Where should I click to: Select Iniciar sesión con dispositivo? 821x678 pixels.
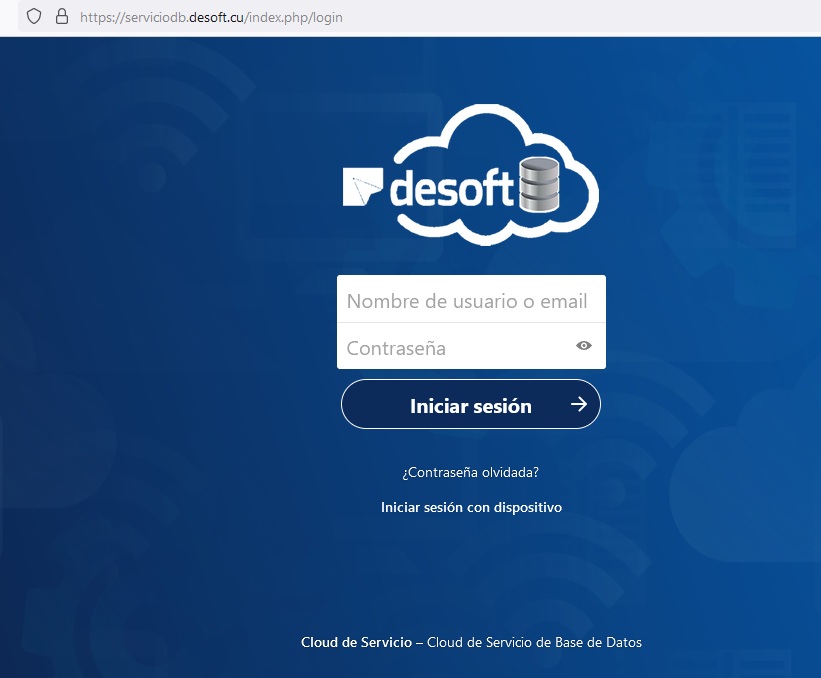(470, 507)
